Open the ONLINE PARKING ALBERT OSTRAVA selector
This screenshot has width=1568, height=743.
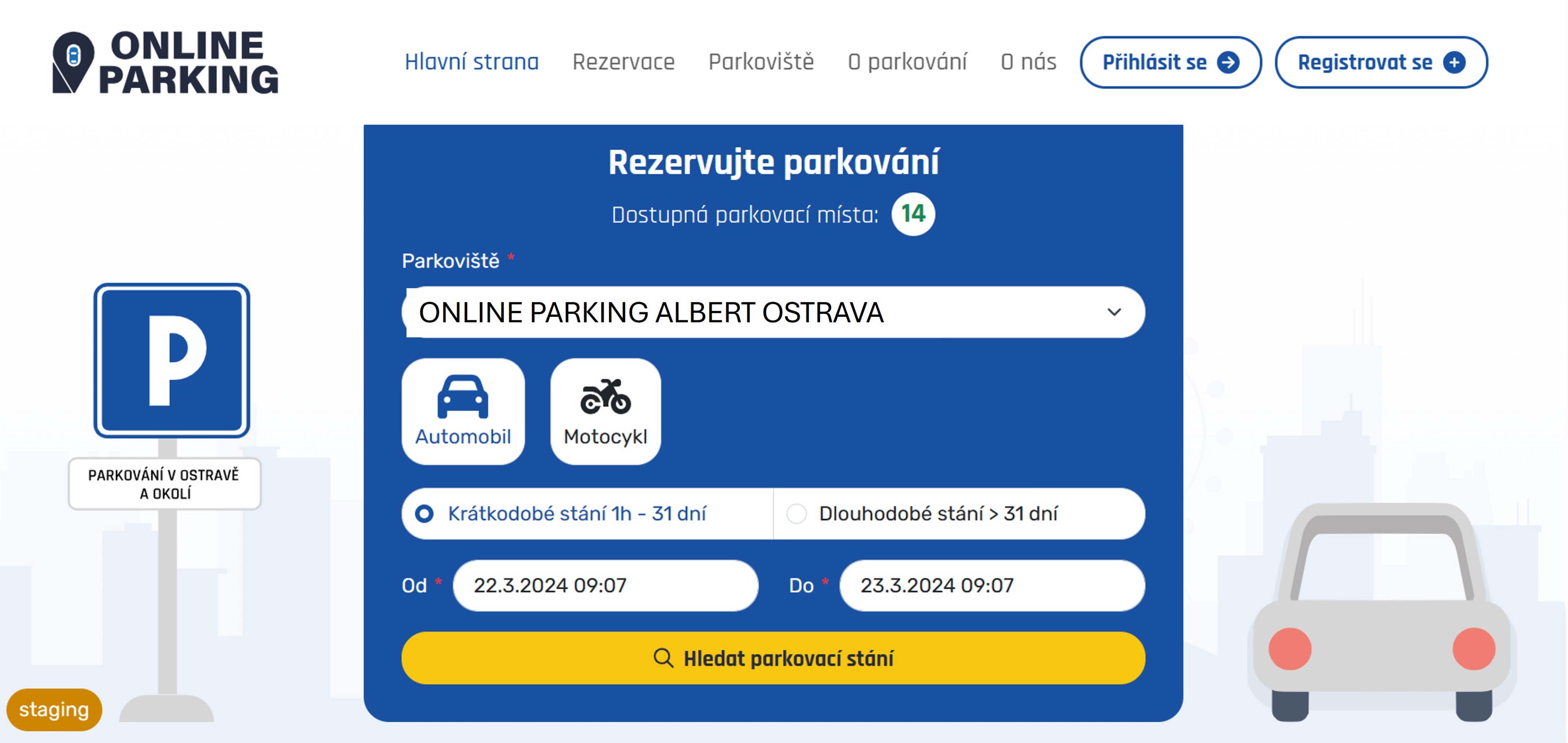click(773, 312)
